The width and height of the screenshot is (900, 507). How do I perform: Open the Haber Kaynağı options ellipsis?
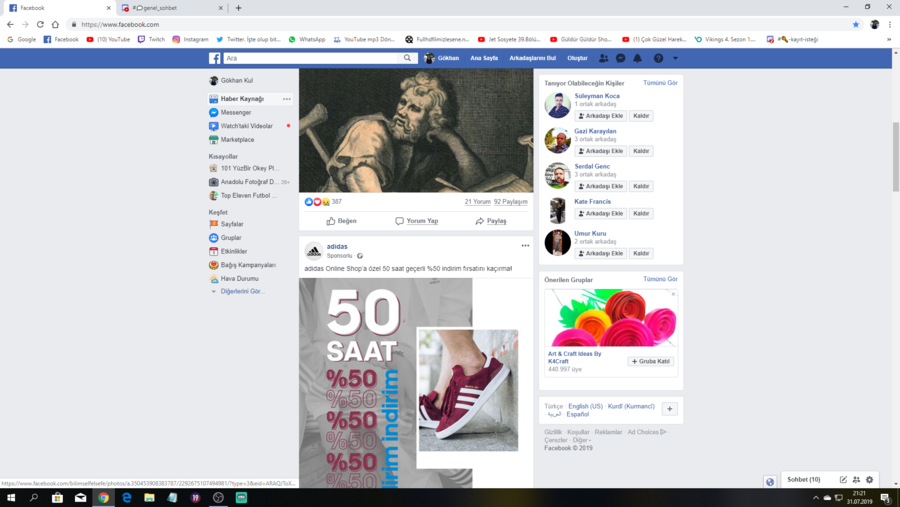tap(286, 99)
